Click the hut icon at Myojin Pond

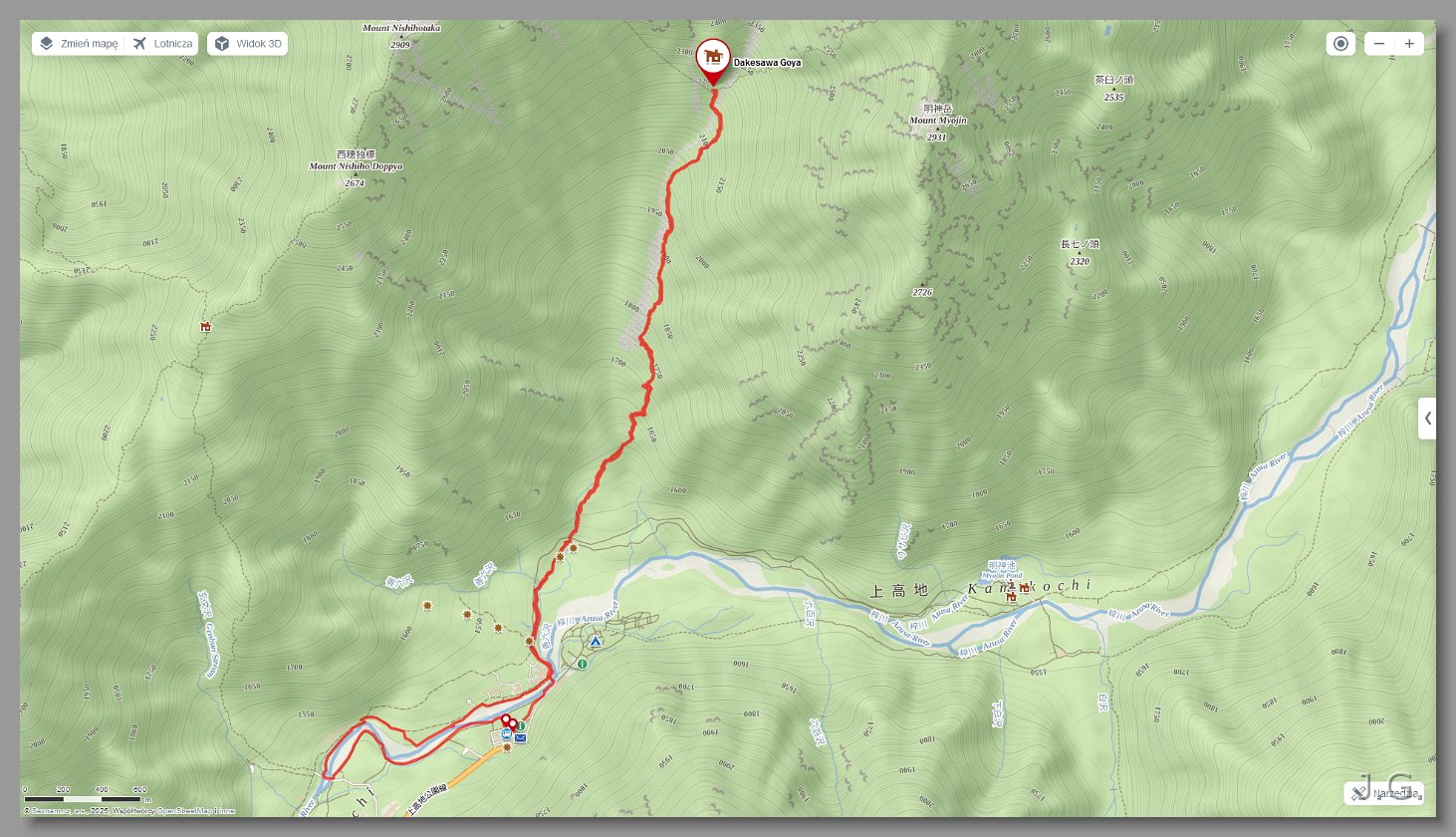click(x=1011, y=597)
